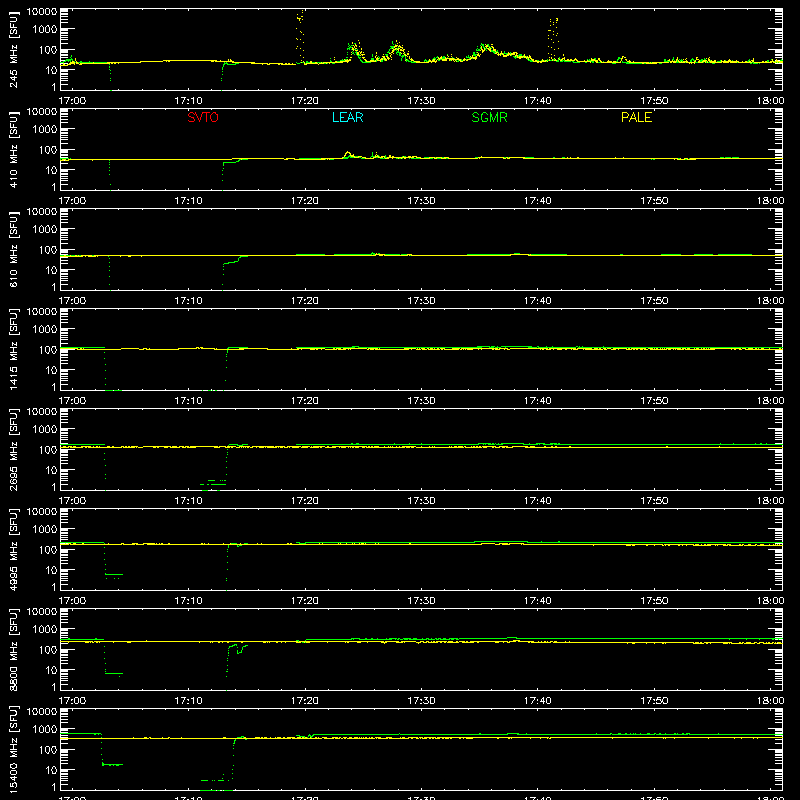Select the 245 MHz [SFU] axis title
Image resolution: width=800 pixels, height=800 pixels.
click(14, 49)
